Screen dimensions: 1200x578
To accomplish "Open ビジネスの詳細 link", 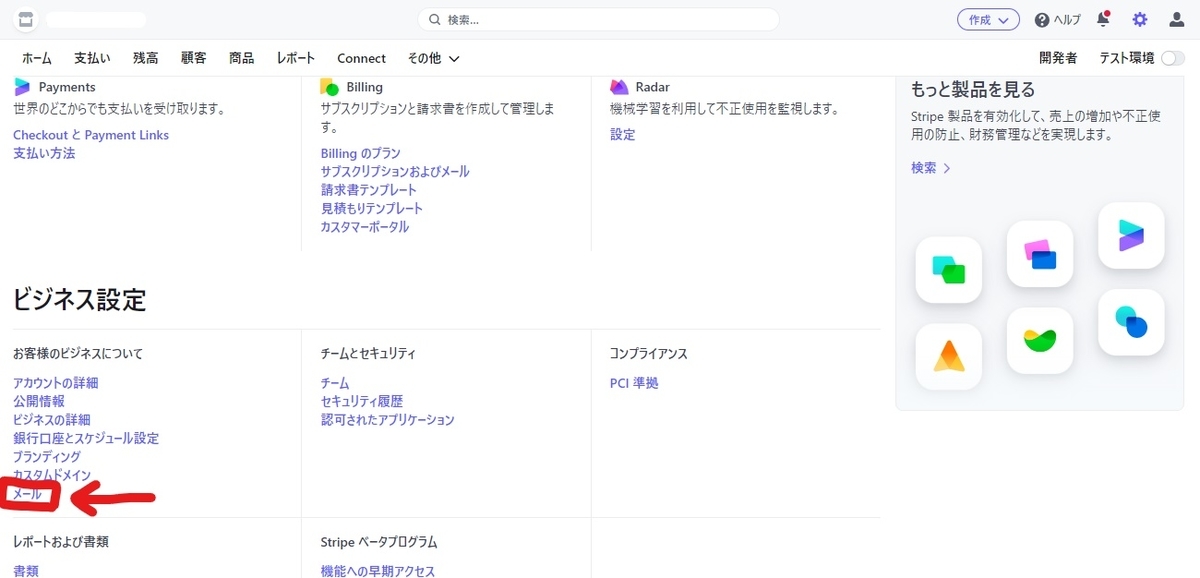I will [x=52, y=420].
